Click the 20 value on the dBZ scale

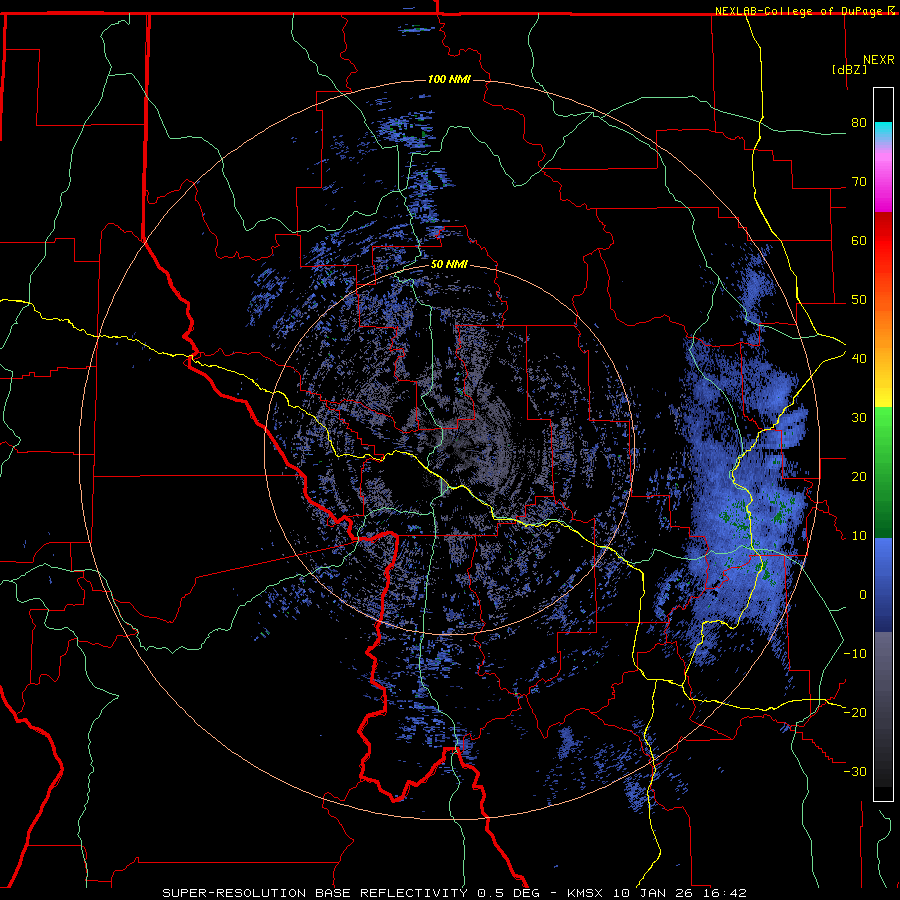pyautogui.click(x=859, y=476)
